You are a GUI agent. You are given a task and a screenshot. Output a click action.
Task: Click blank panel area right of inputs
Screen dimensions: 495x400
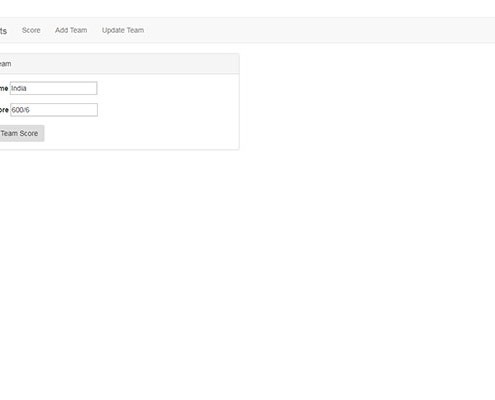(167, 100)
